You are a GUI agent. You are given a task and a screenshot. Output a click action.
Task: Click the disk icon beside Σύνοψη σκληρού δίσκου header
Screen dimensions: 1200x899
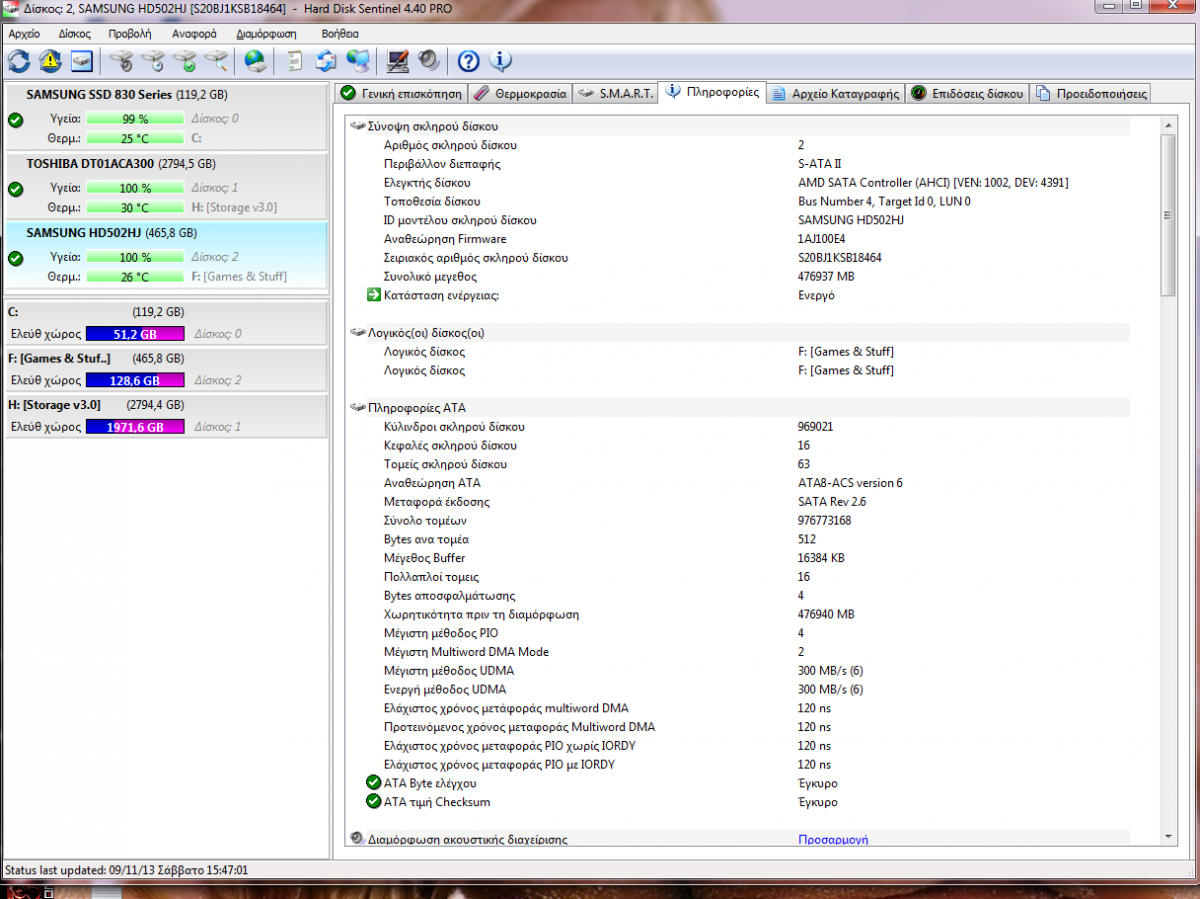pos(358,127)
